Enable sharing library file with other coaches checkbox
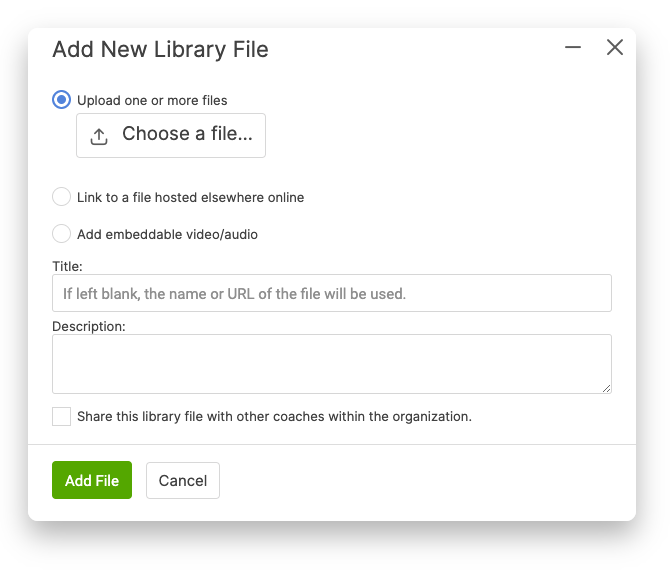The width and height of the screenshot is (670, 579). pos(62,416)
